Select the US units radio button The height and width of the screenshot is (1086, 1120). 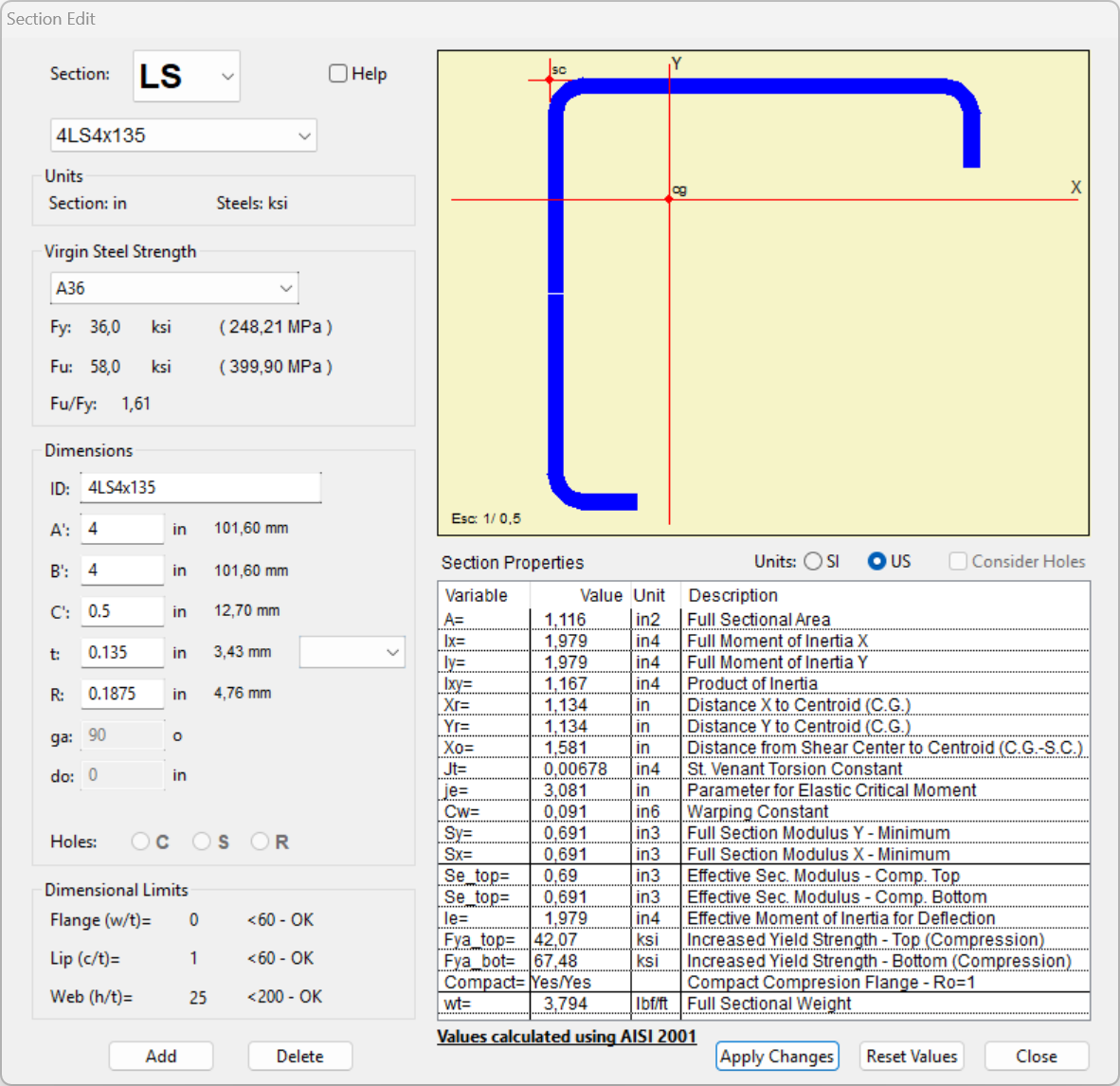pyautogui.click(x=876, y=561)
